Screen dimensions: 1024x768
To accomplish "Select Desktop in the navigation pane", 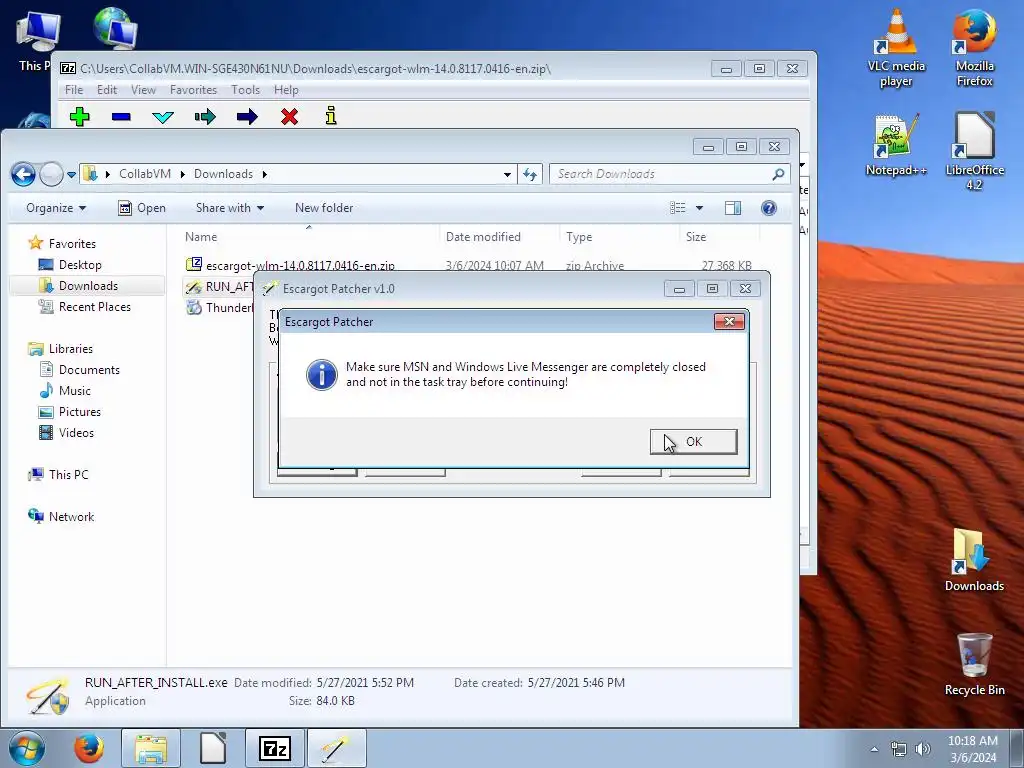I will click(x=80, y=264).
